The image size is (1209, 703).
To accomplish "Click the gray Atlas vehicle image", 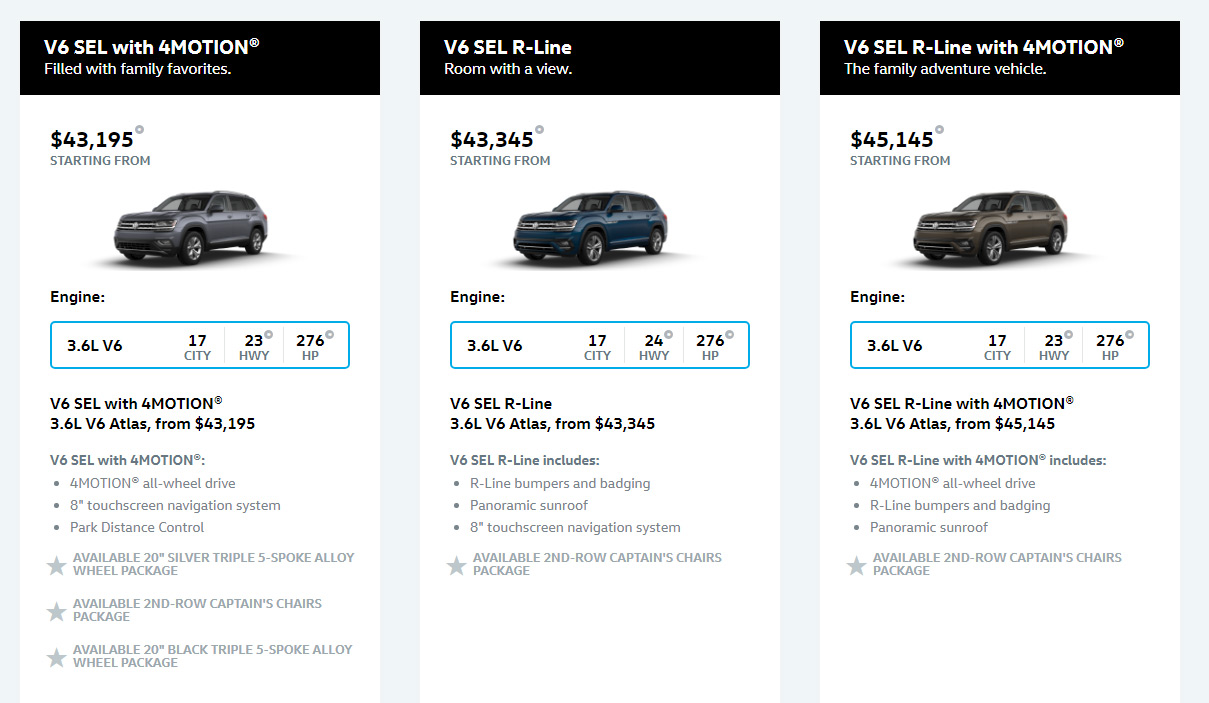I will (191, 226).
